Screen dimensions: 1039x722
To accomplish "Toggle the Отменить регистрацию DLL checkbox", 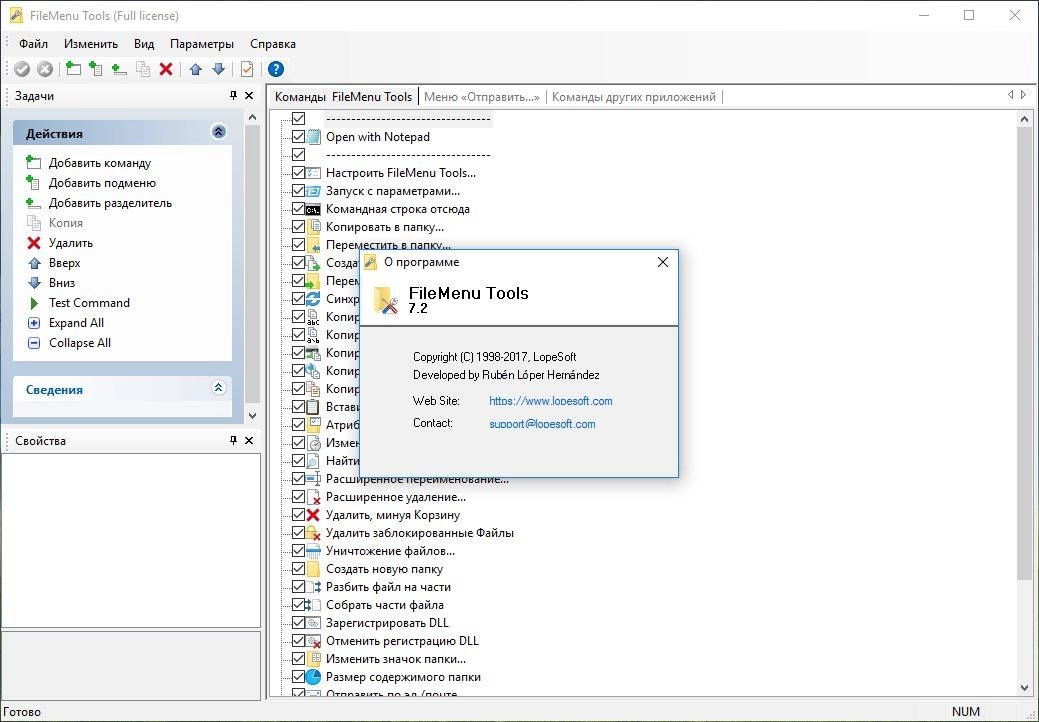I will (x=298, y=641).
